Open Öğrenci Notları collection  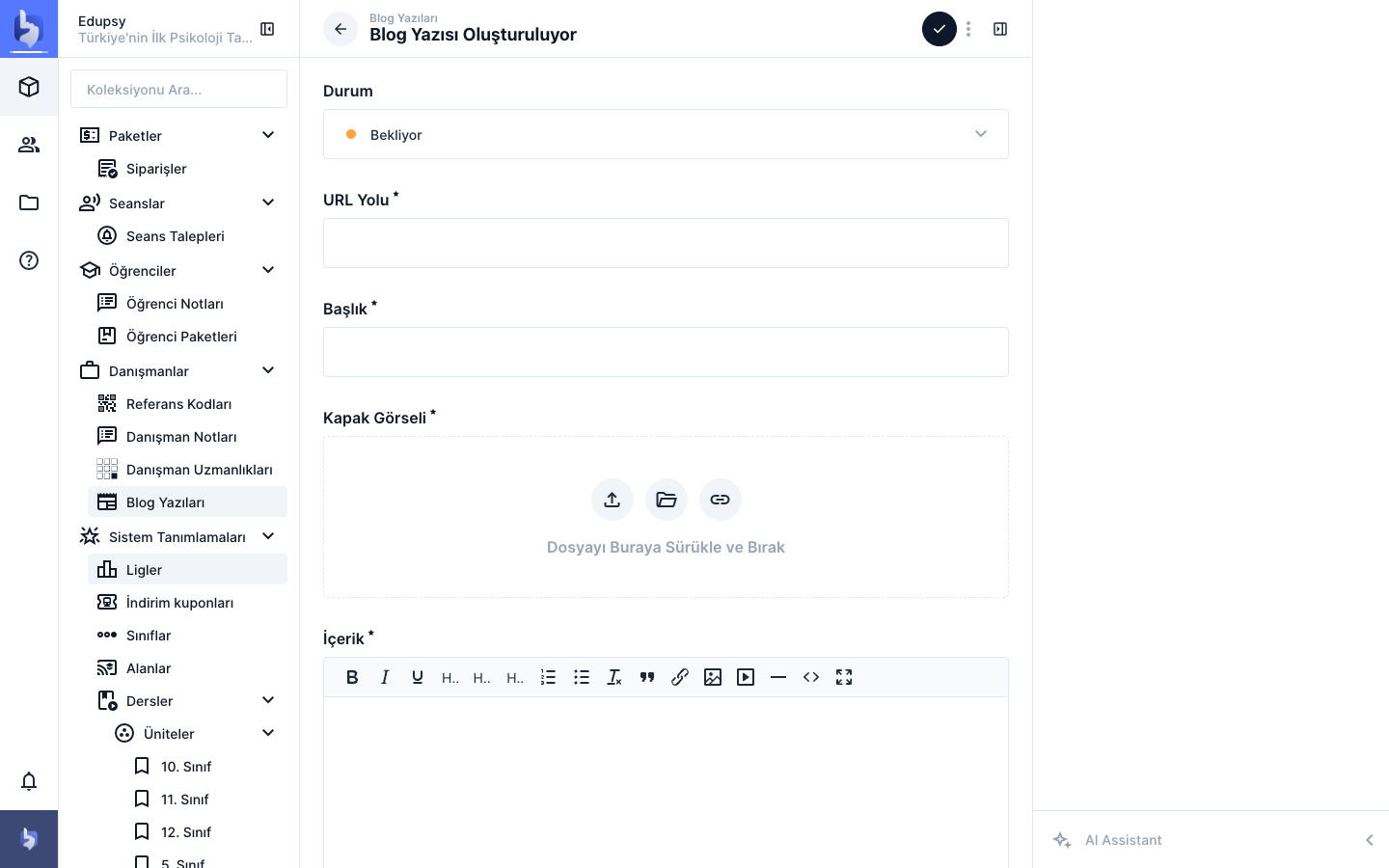187,304
